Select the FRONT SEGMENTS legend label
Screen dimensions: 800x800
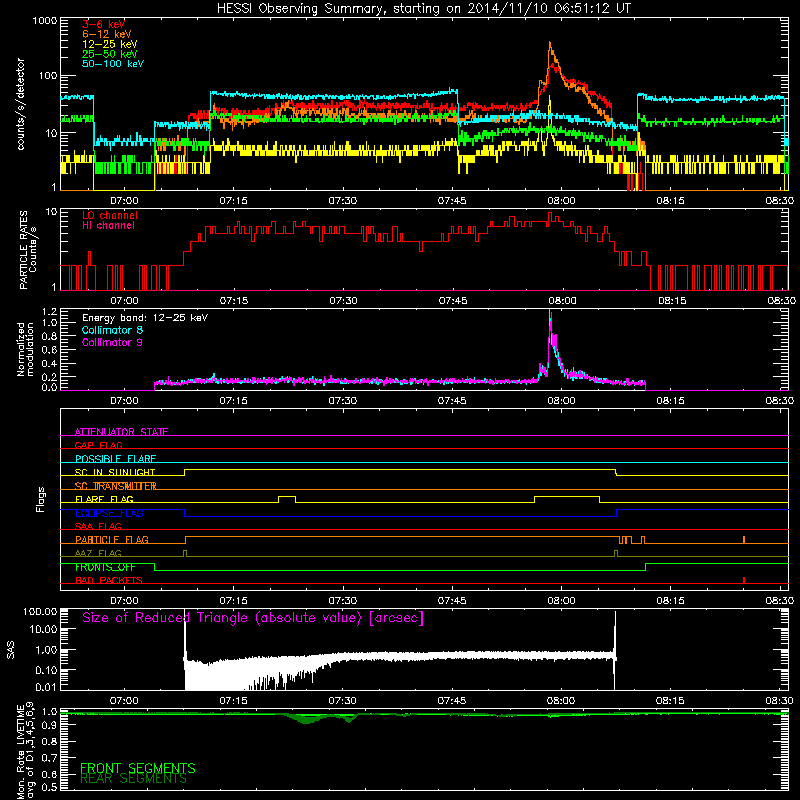138,768
